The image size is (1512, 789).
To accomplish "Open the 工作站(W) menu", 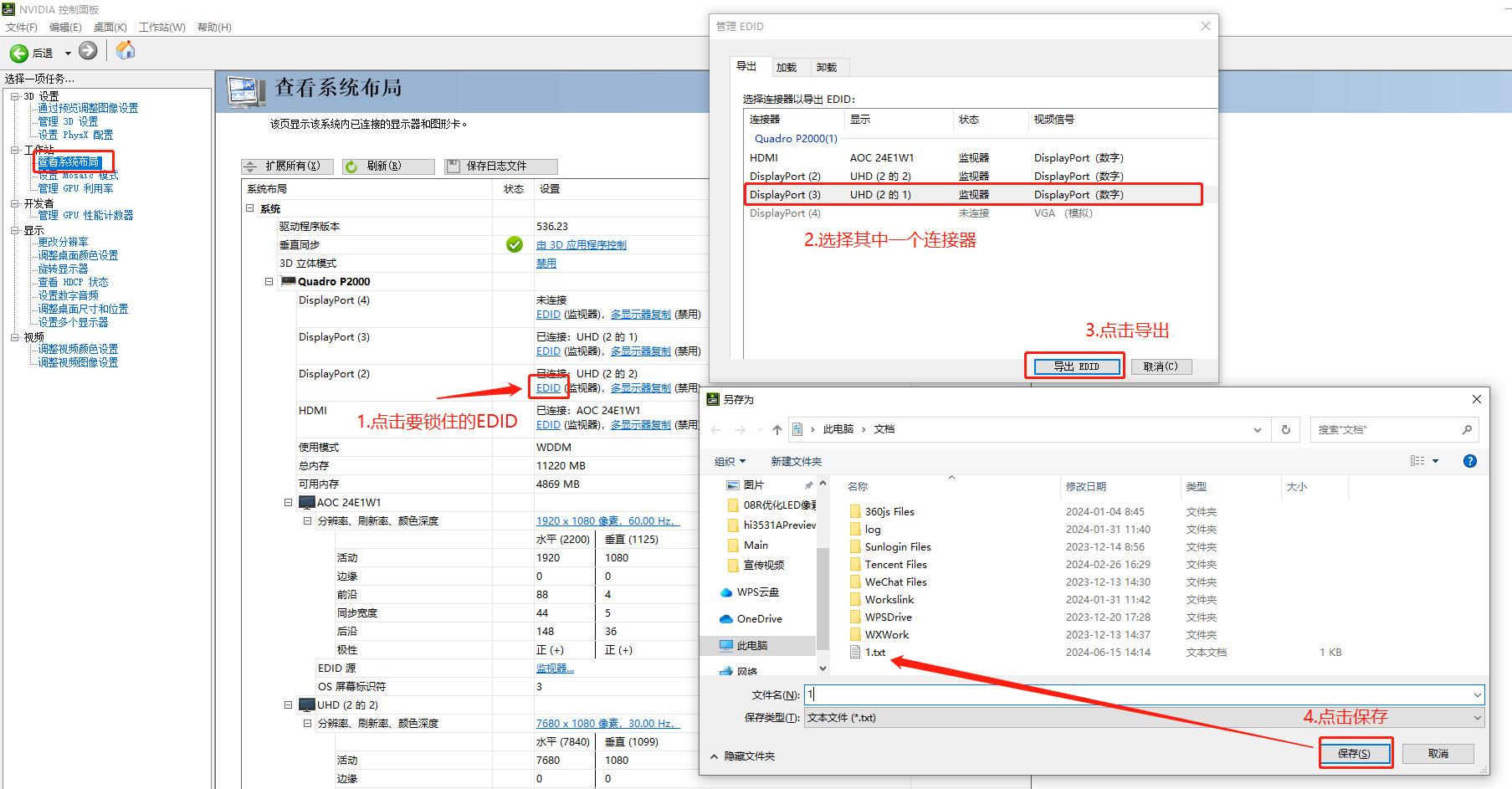I will tap(161, 28).
